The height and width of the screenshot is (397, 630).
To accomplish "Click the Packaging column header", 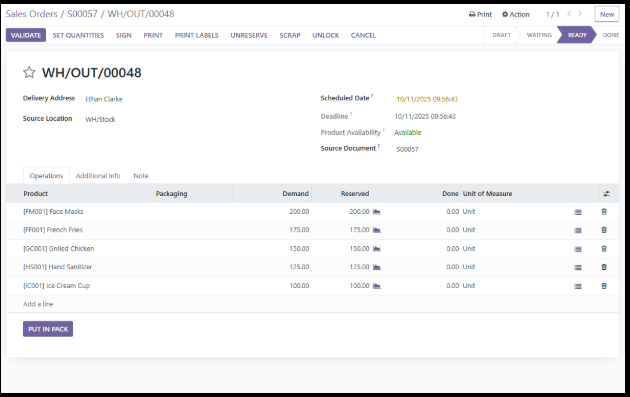I will tap(171, 194).
